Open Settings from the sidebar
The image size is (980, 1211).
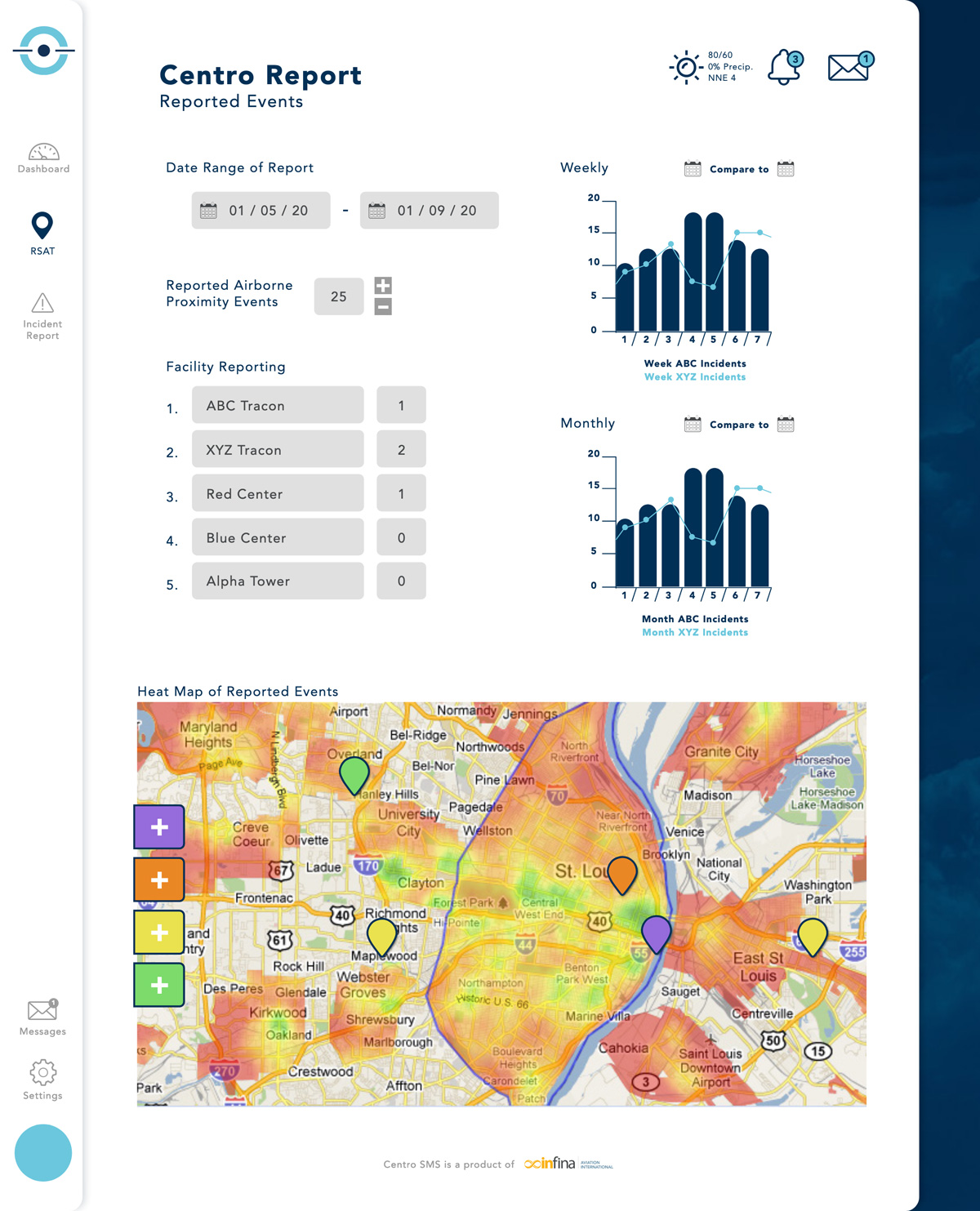click(x=42, y=1080)
